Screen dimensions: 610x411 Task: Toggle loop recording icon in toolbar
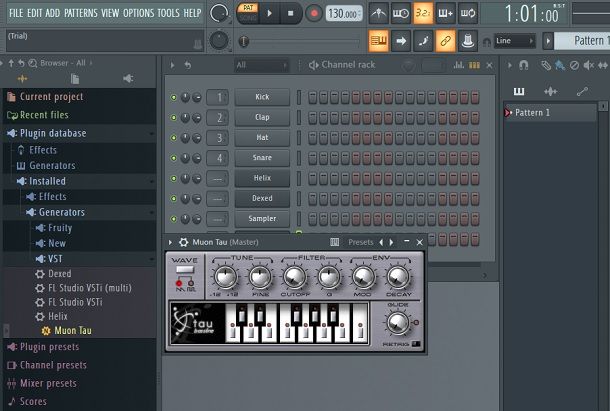(468, 13)
